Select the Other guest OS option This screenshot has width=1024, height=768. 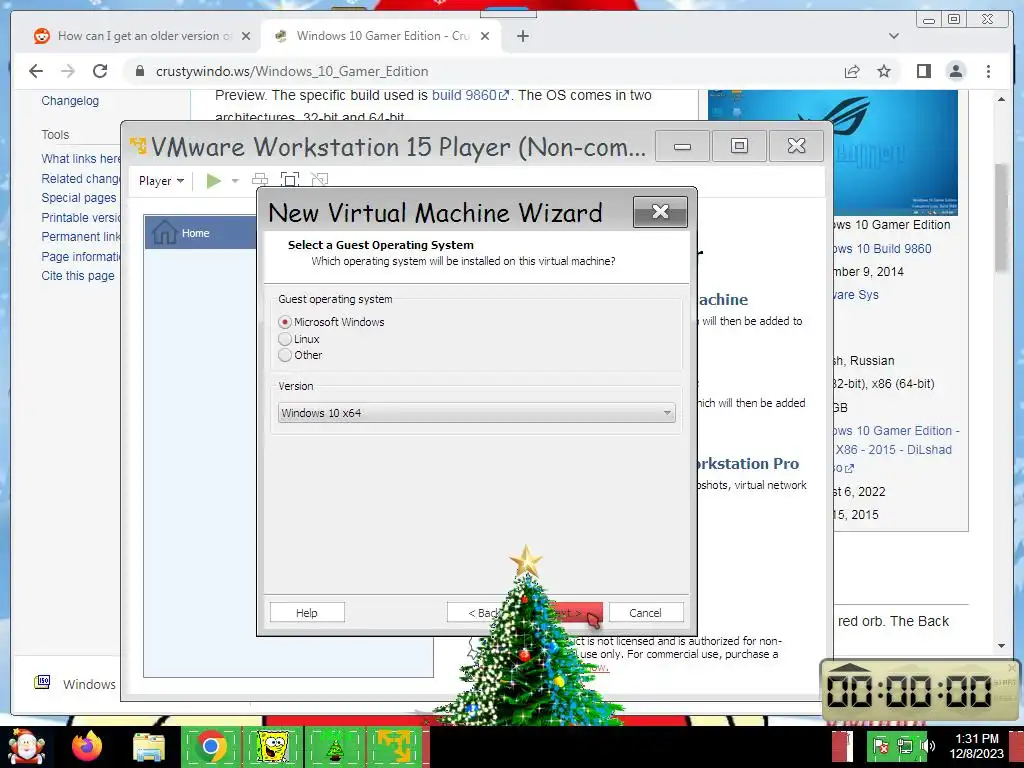tap(285, 355)
